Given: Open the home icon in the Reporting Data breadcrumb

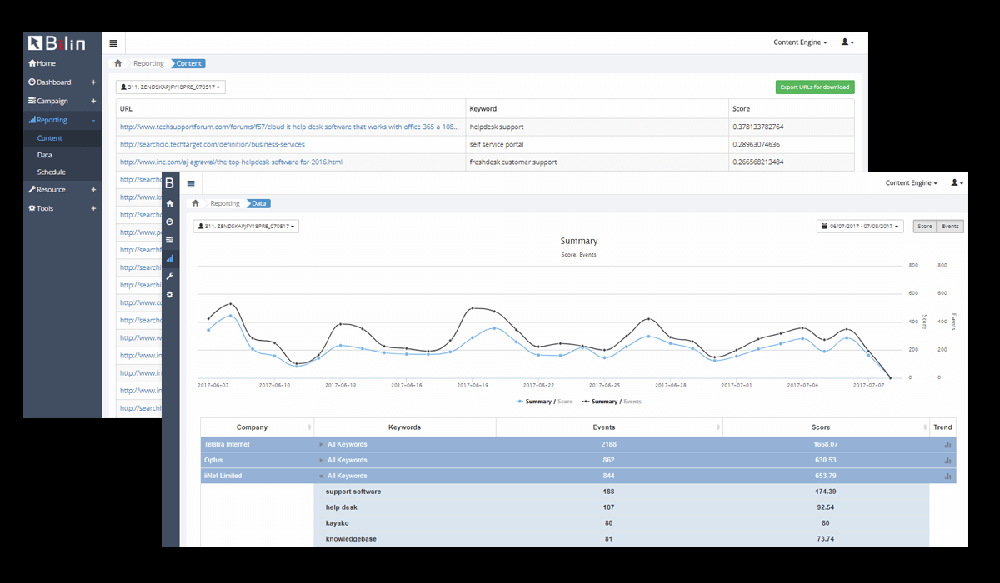Looking at the screenshot, I should (x=196, y=203).
